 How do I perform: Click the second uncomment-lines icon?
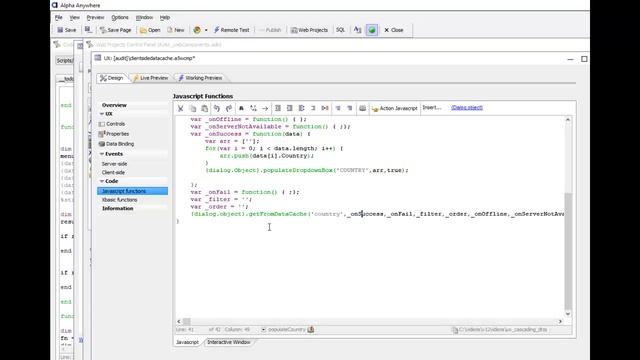pyautogui.click(x=350, y=108)
